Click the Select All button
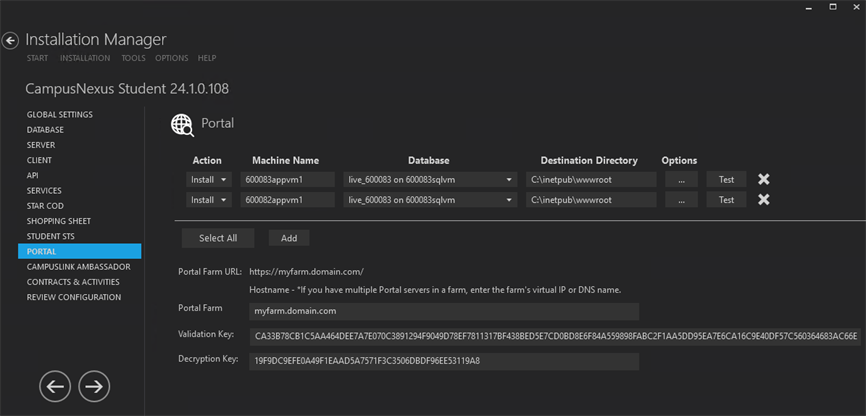Viewport: 866px width, 416px height. 218,238
